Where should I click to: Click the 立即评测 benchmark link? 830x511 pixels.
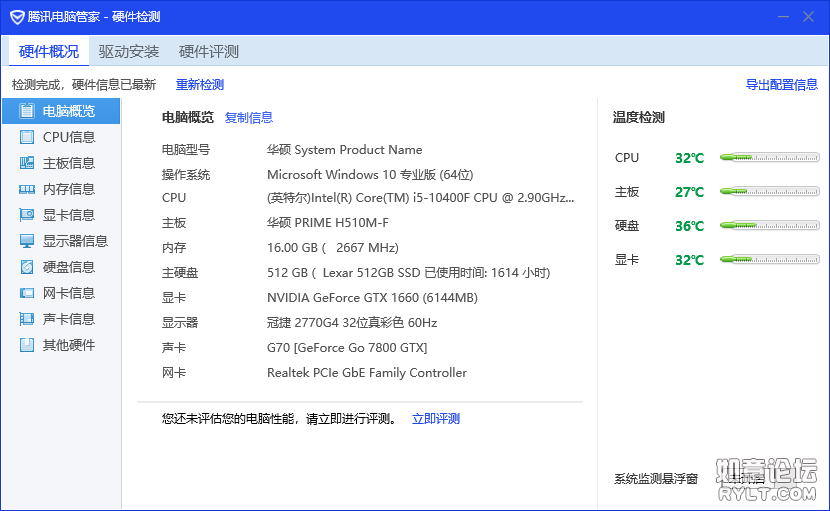[x=436, y=419]
